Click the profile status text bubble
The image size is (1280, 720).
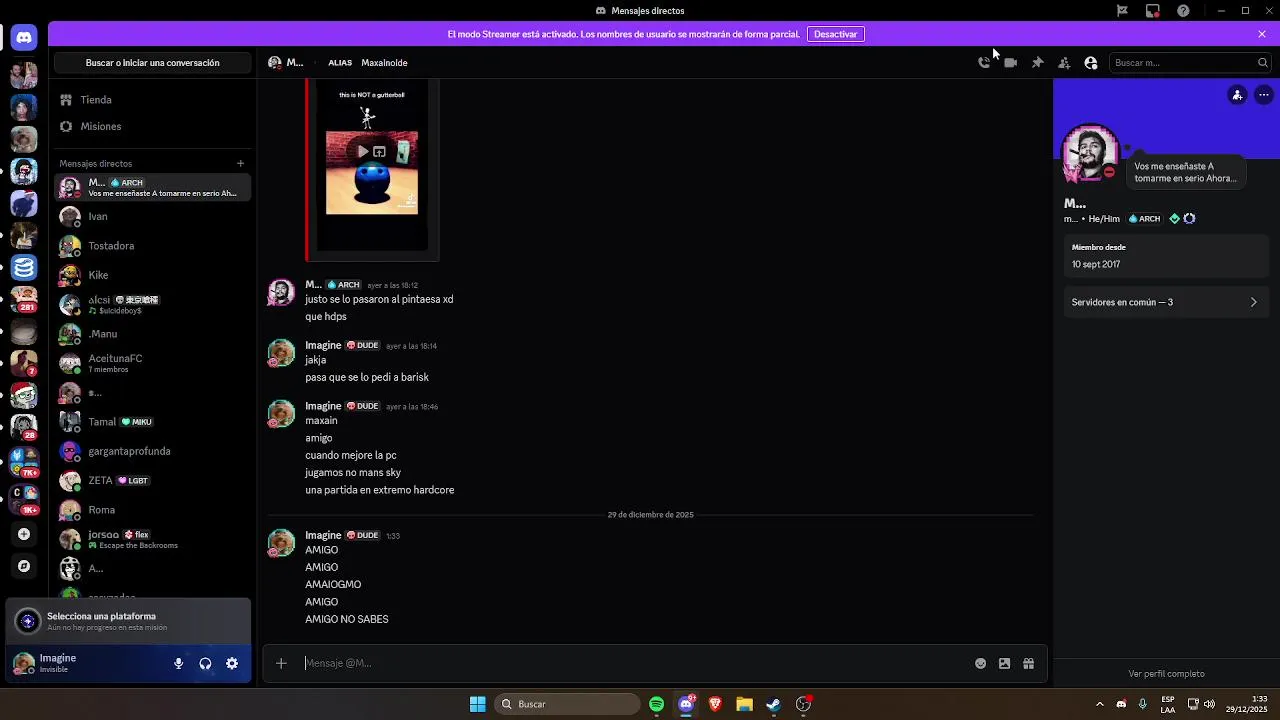click(1186, 172)
